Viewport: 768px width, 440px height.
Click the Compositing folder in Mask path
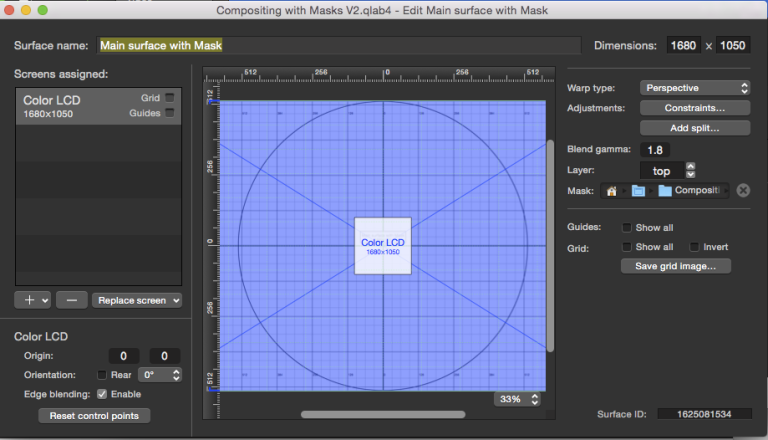pos(688,191)
